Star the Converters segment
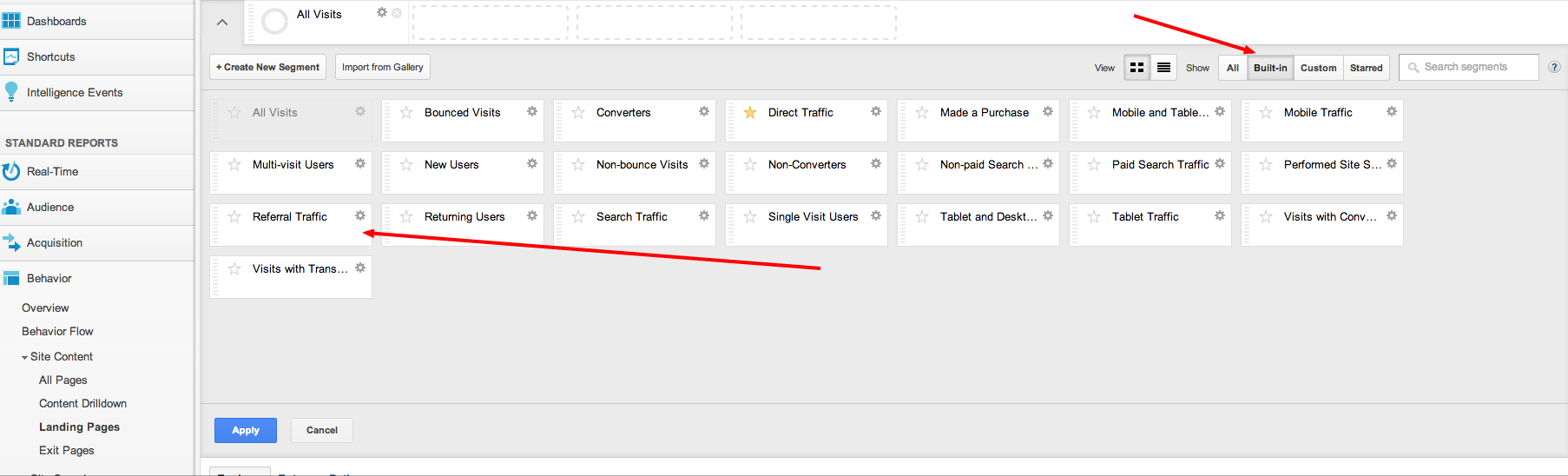The height and width of the screenshot is (476, 1568). tap(578, 113)
